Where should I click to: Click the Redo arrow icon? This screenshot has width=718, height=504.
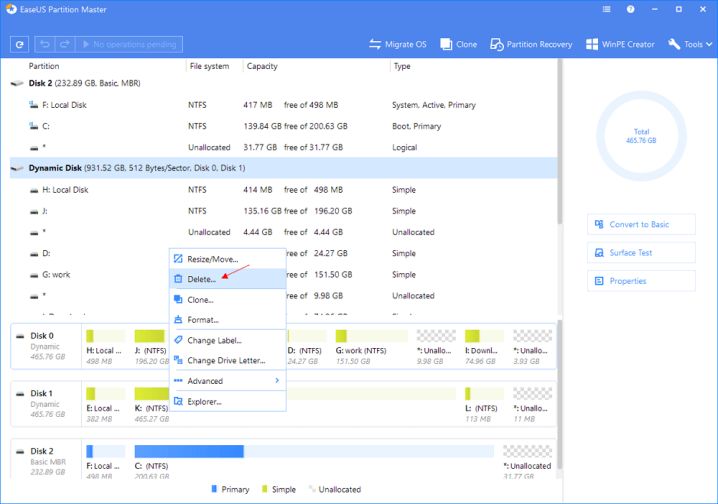point(66,44)
